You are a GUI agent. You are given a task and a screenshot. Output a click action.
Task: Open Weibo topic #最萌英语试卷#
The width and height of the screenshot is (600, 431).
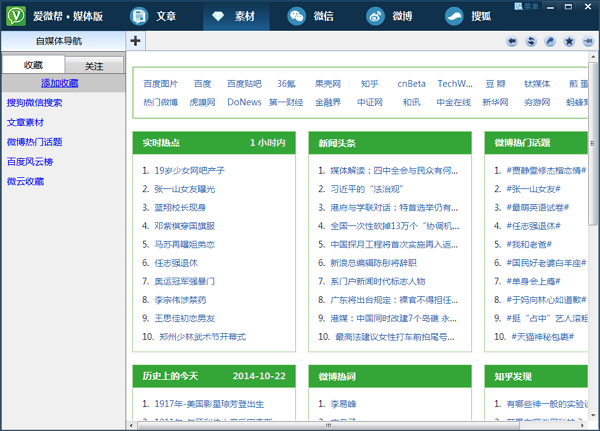[x=538, y=207]
